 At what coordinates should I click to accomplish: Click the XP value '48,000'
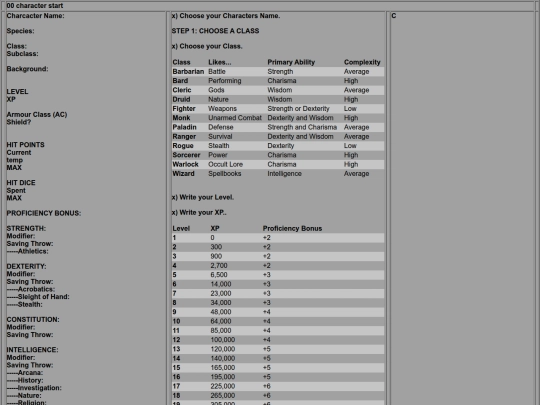pos(221,312)
